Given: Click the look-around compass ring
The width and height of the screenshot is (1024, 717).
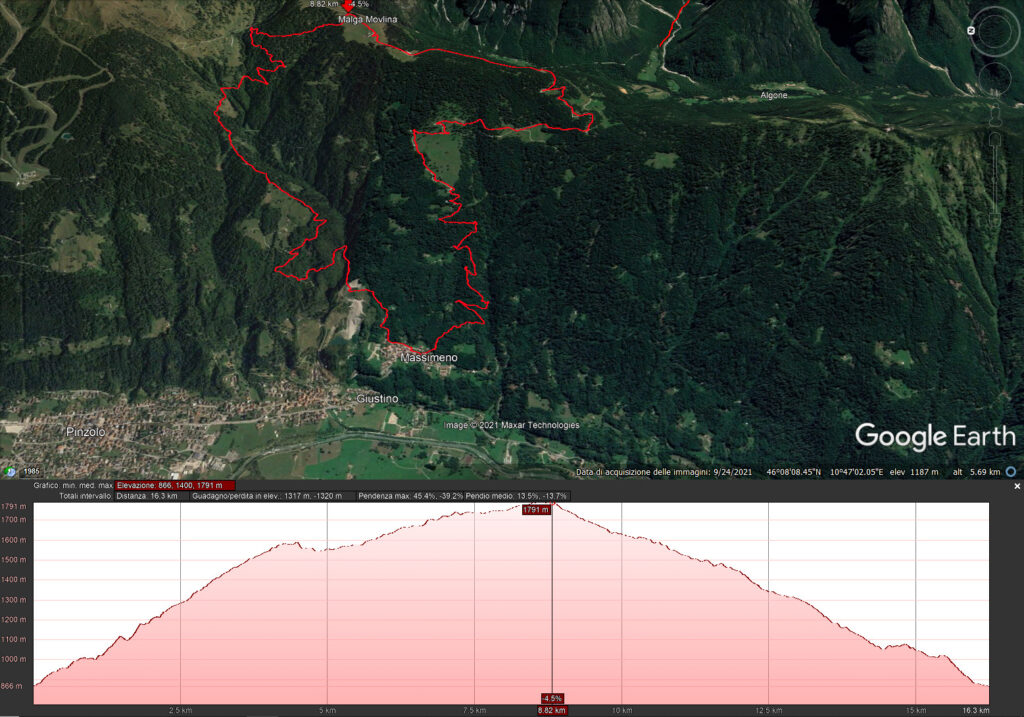Looking at the screenshot, I should [x=995, y=31].
